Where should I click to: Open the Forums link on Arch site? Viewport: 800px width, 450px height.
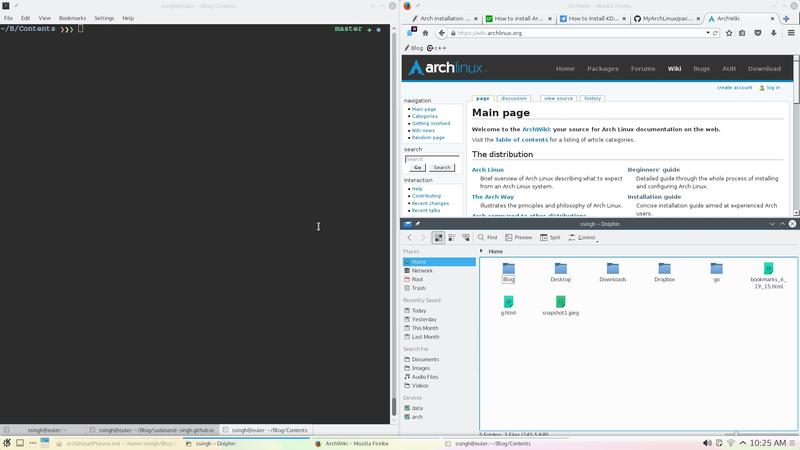643,69
